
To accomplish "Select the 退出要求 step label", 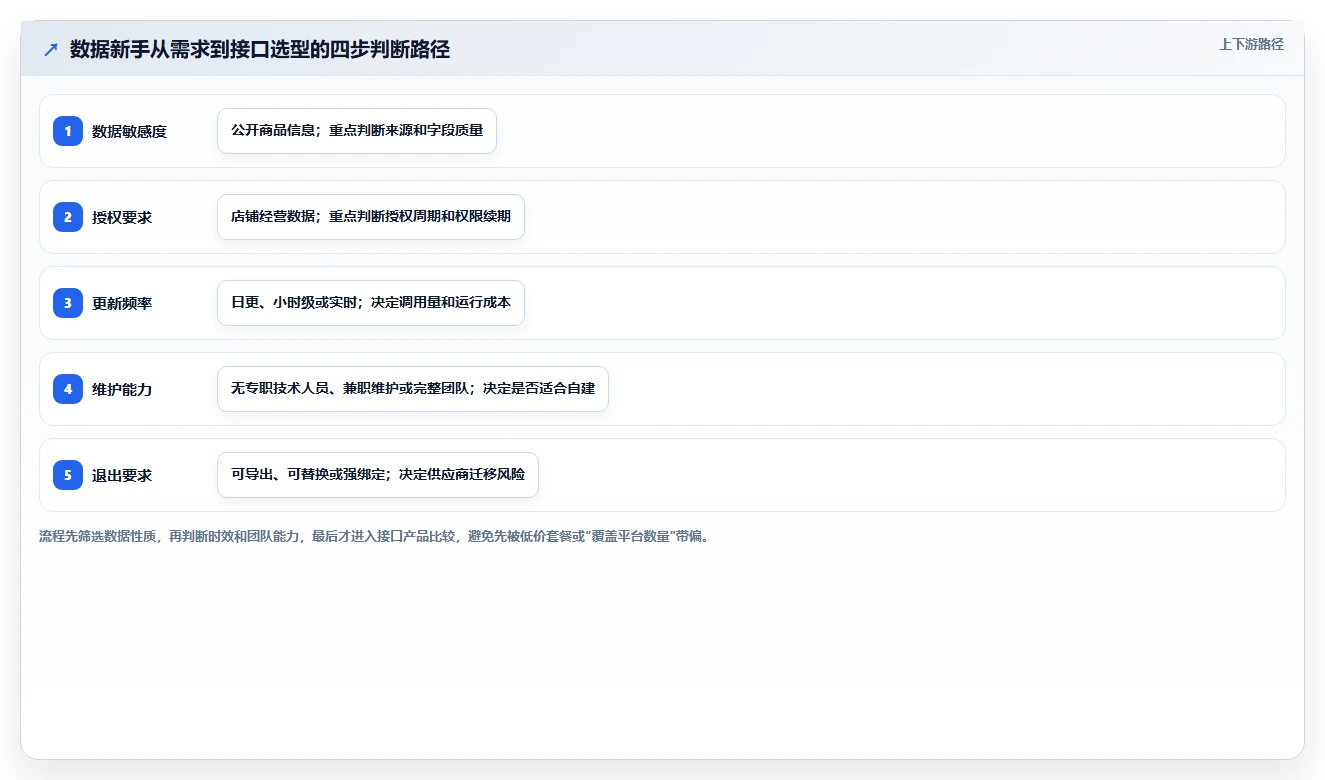I will coord(122,475).
